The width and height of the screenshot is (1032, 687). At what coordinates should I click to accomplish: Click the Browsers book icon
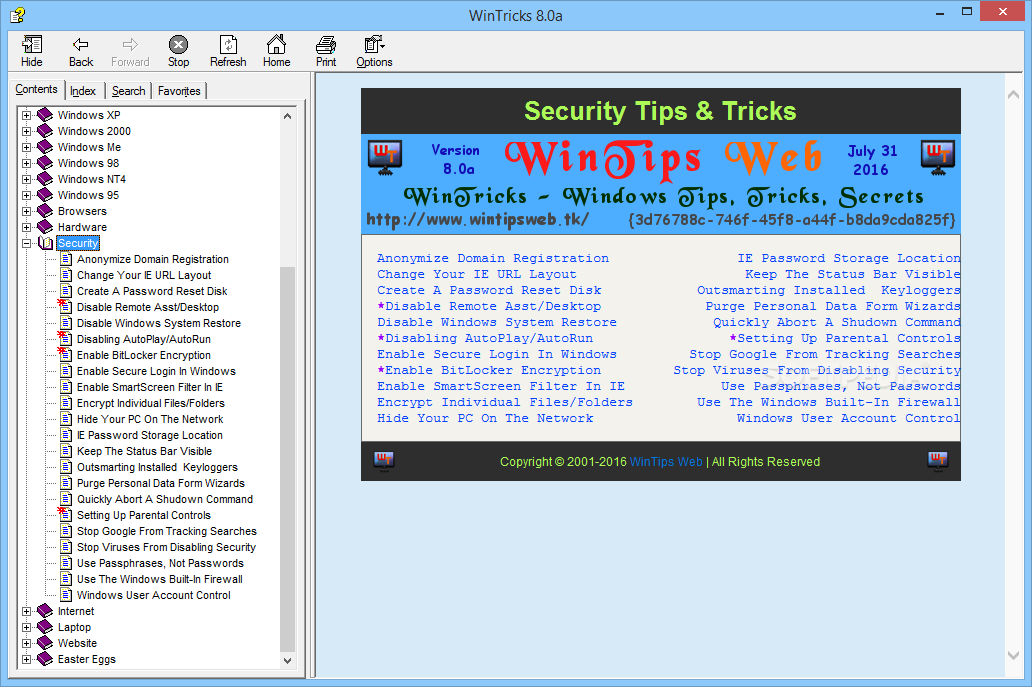[x=45, y=211]
